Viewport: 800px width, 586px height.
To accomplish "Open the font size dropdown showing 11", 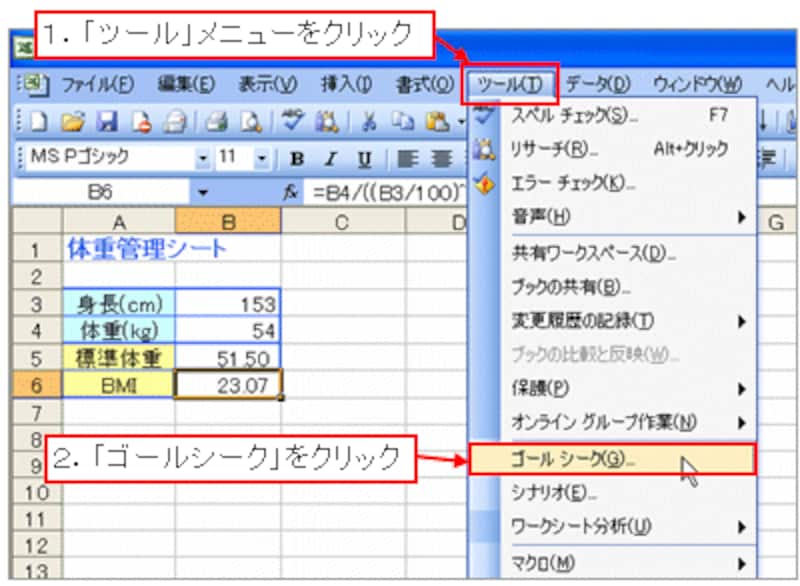I will tap(262, 159).
